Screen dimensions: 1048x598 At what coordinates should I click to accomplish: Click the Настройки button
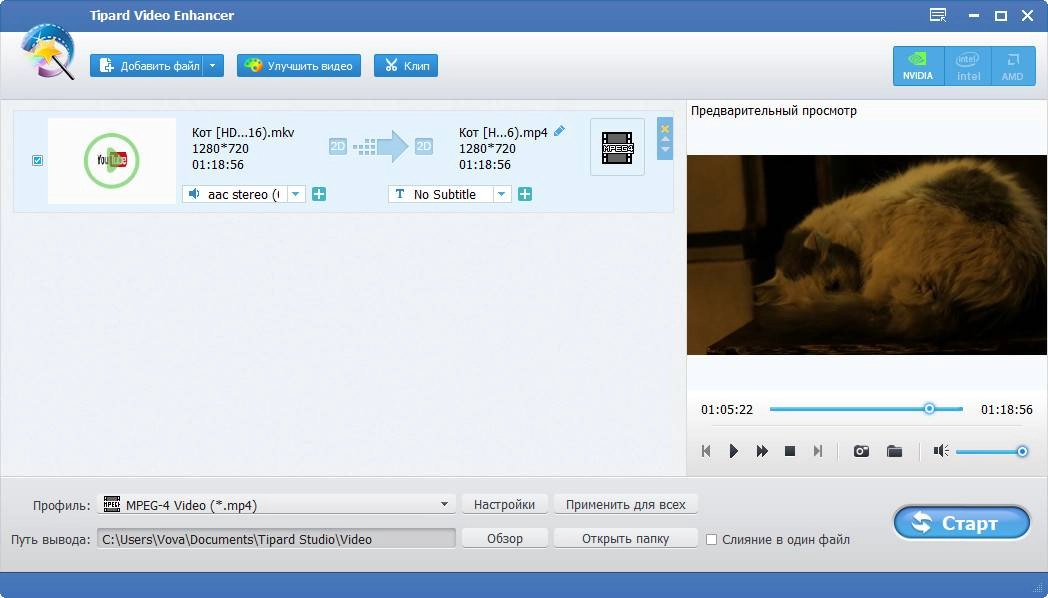tap(505, 504)
